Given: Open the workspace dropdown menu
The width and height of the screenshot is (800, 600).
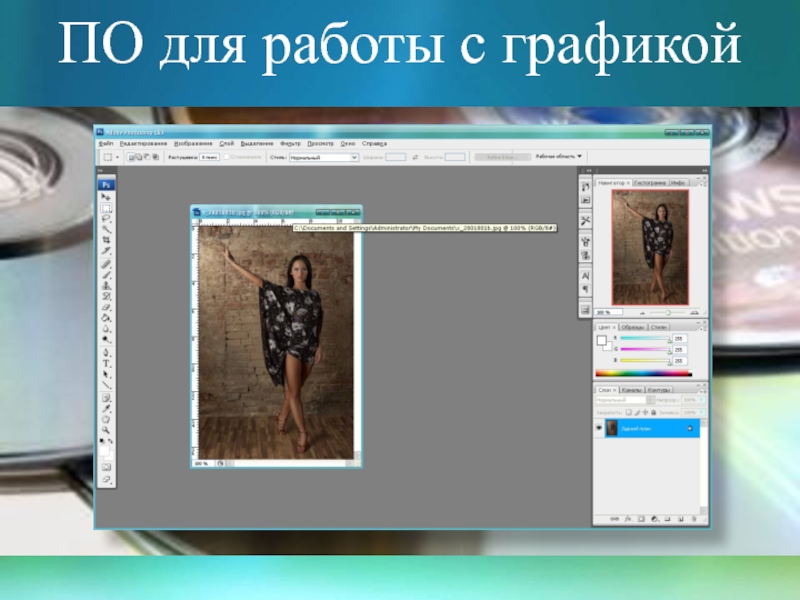Looking at the screenshot, I should pos(559,157).
